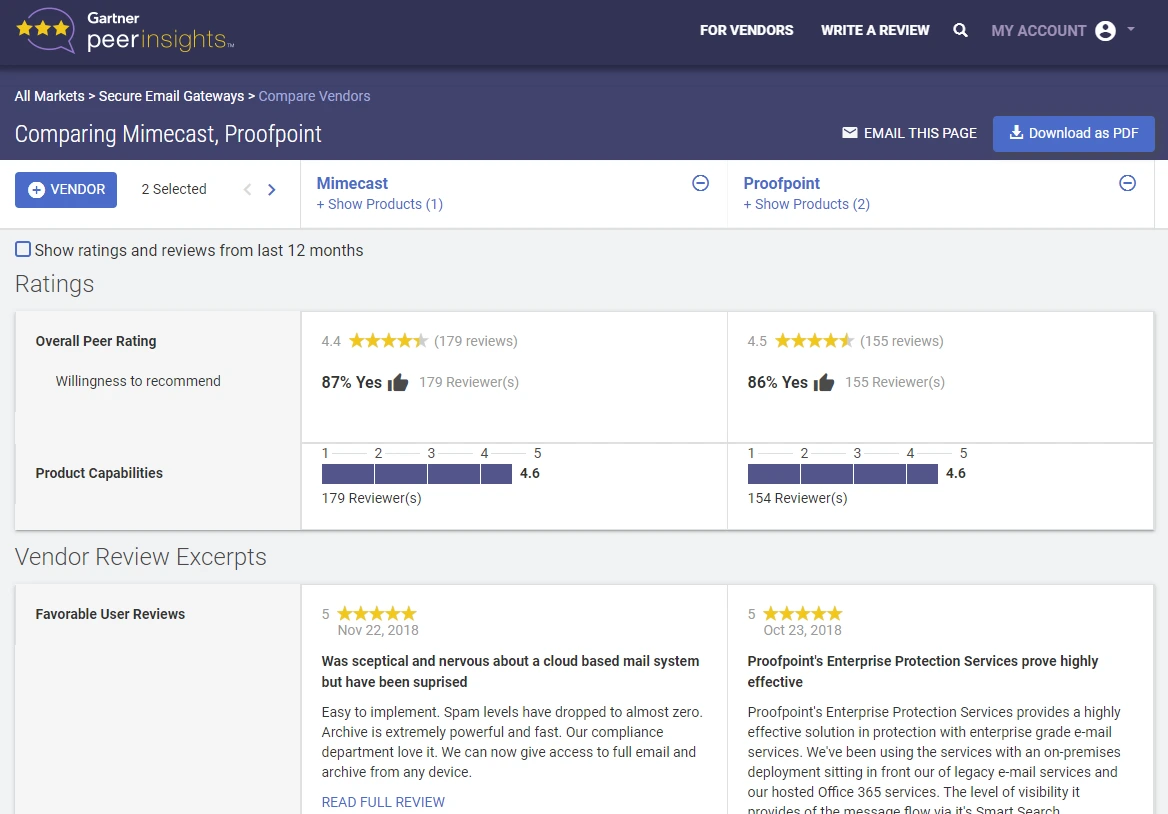
Task: Open the Mimecast vendor link
Action: [352, 183]
